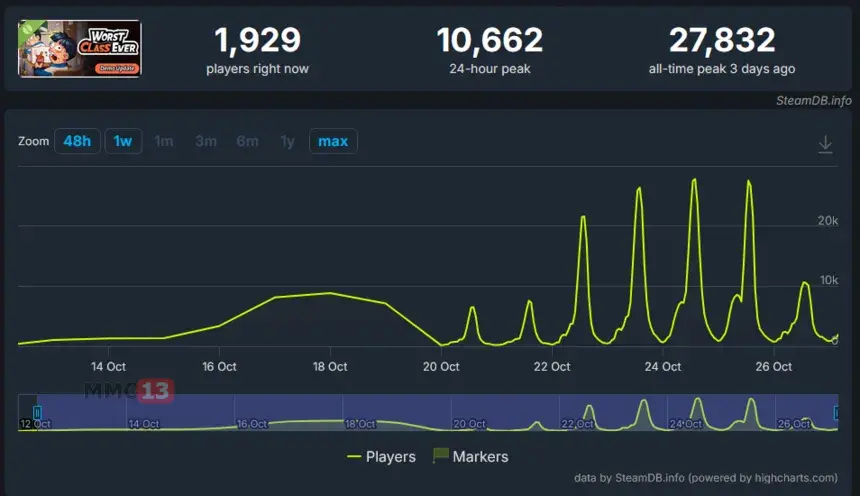The height and width of the screenshot is (496, 860).
Task: Set zoom to 1w
Action: pyautogui.click(x=123, y=141)
